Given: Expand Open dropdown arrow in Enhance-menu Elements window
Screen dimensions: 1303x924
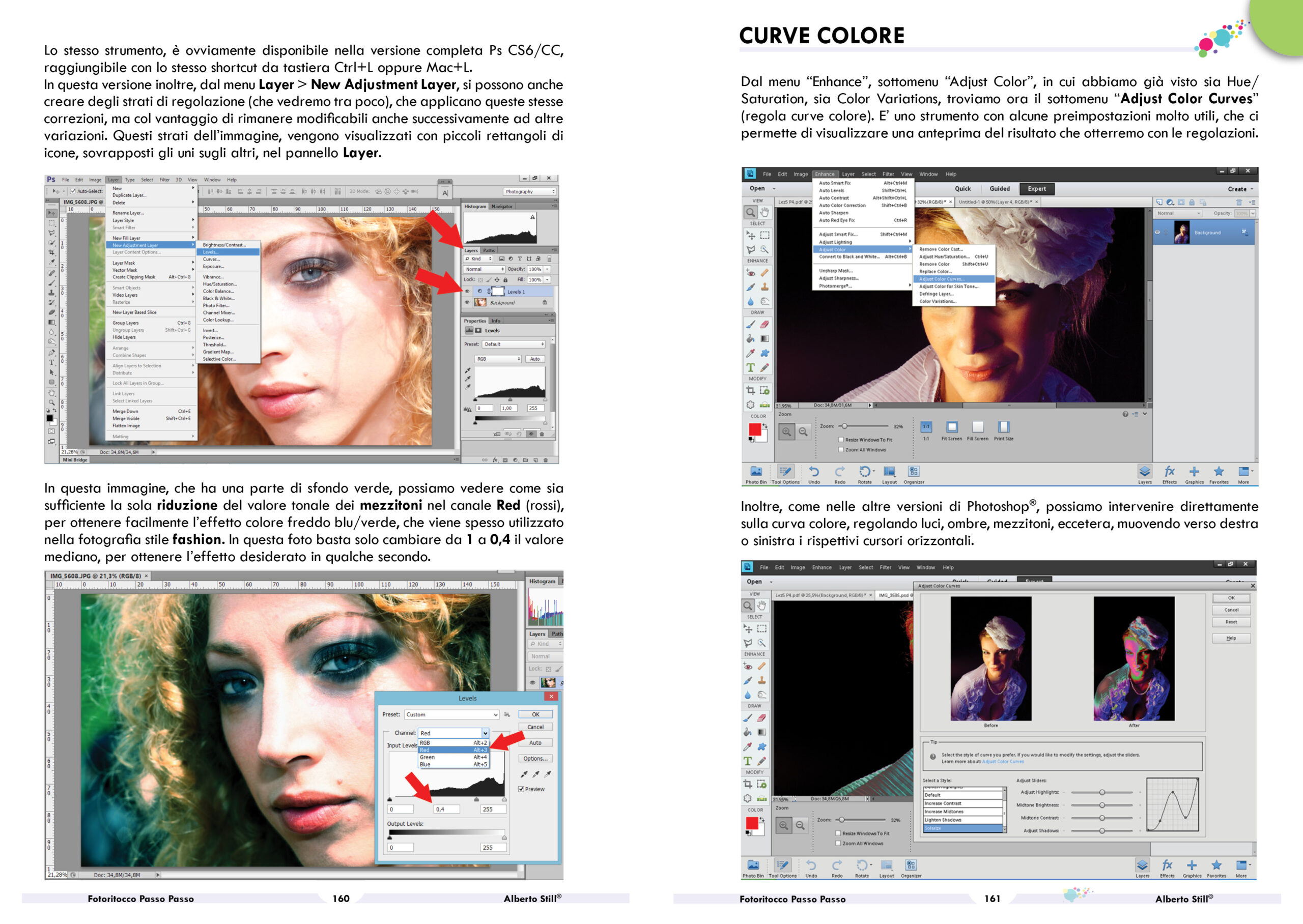Looking at the screenshot, I should (x=774, y=189).
